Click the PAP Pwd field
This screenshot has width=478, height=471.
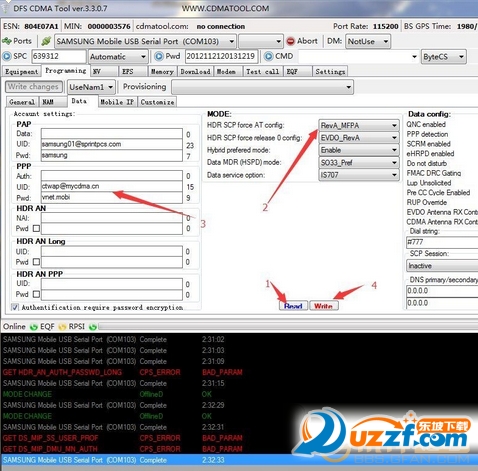tap(112, 155)
